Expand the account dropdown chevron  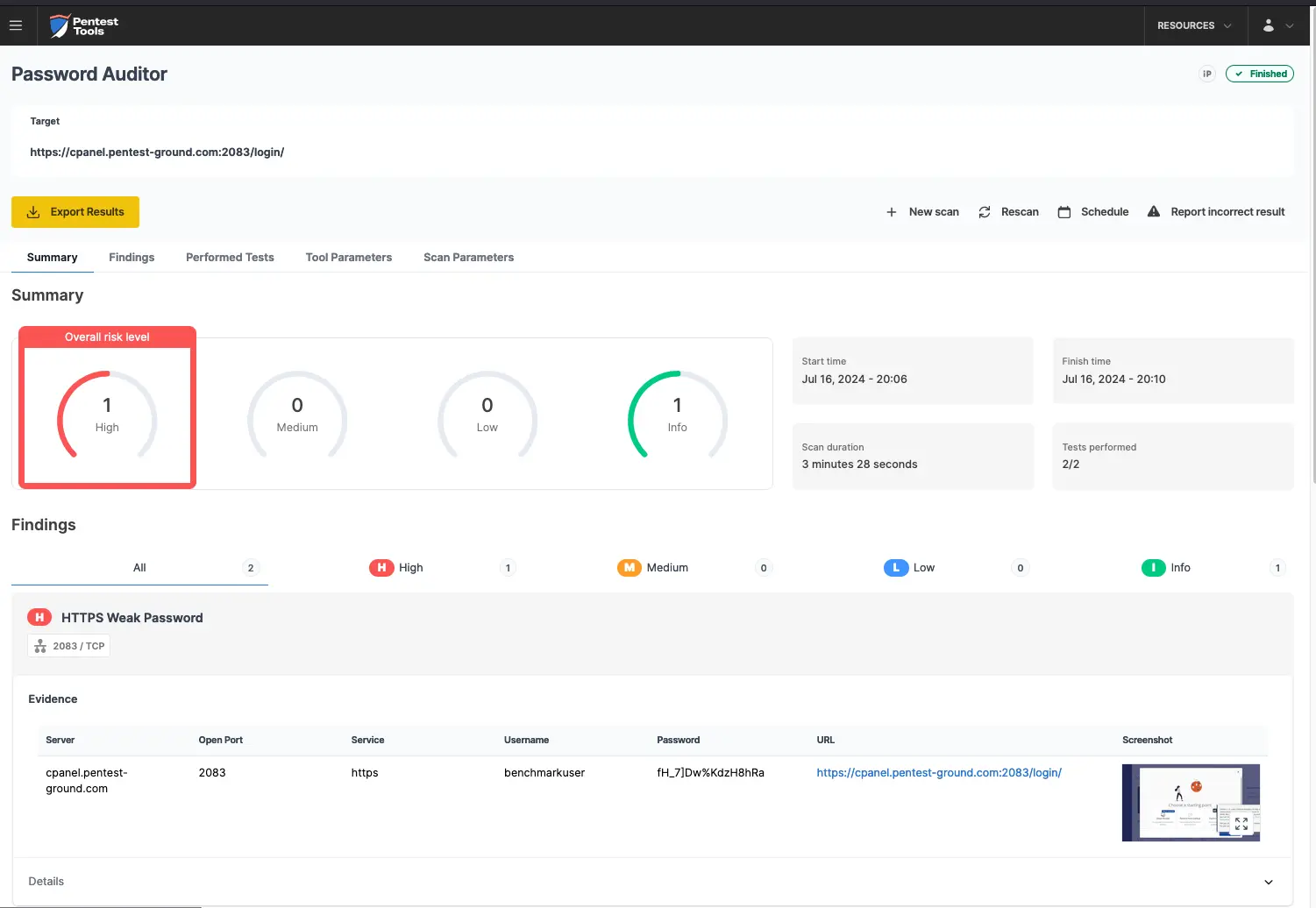pyautogui.click(x=1290, y=26)
